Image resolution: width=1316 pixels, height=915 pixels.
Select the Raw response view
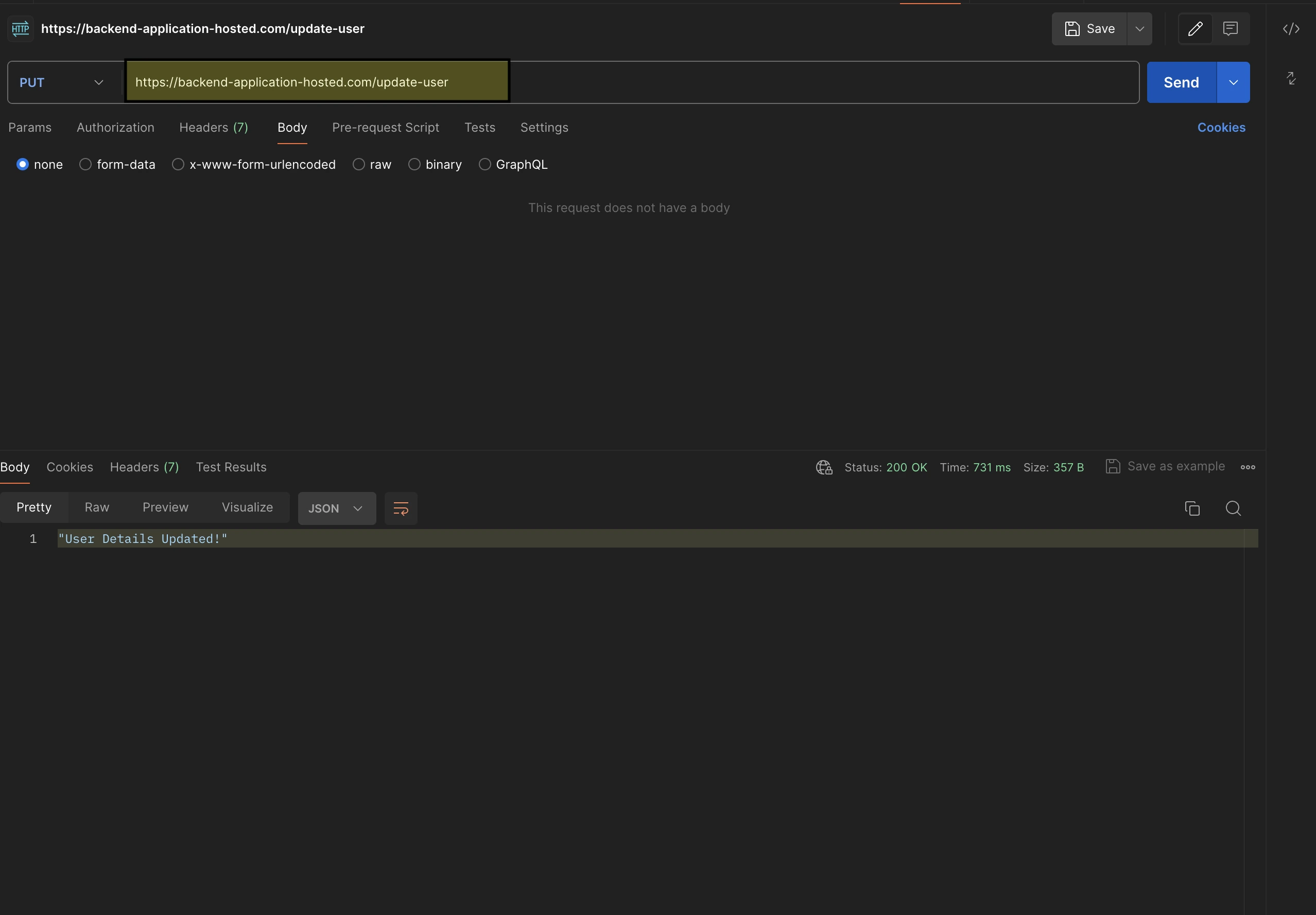coord(97,507)
